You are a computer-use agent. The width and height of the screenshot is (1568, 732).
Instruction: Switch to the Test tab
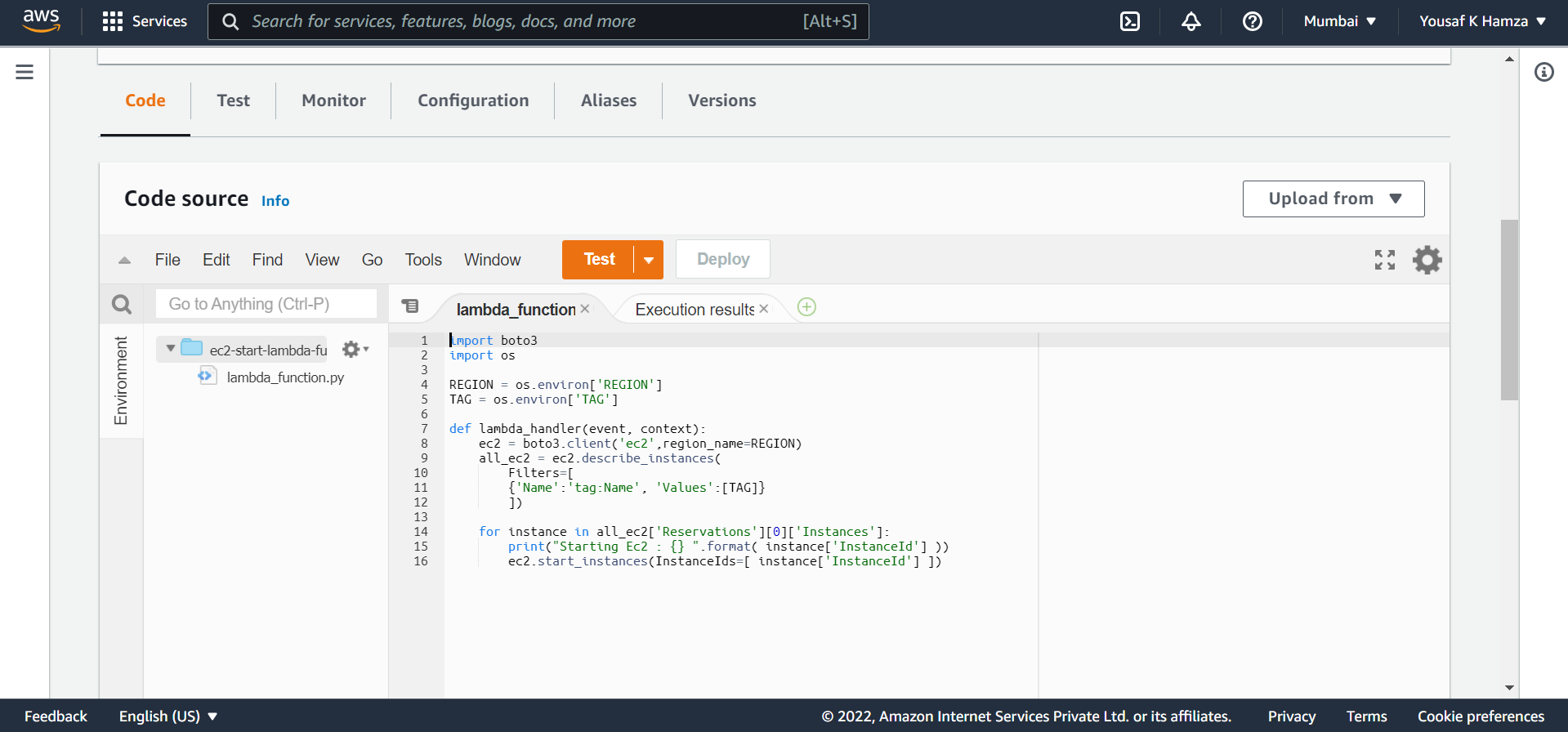(x=234, y=100)
